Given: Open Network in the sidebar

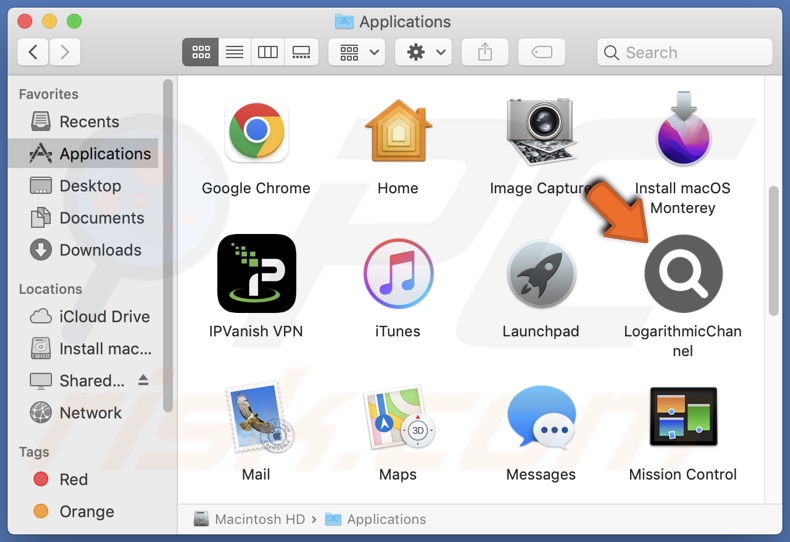Looking at the screenshot, I should pos(83,413).
